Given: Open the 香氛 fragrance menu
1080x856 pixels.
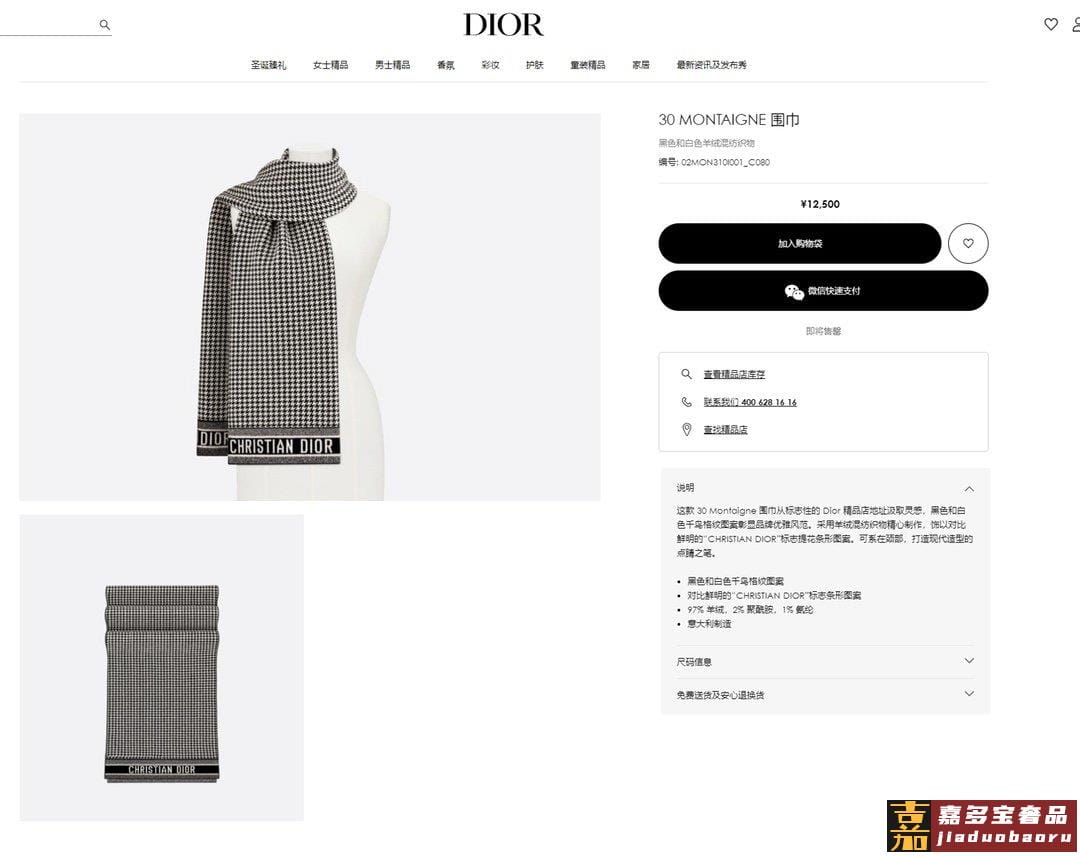Looking at the screenshot, I should [446, 65].
